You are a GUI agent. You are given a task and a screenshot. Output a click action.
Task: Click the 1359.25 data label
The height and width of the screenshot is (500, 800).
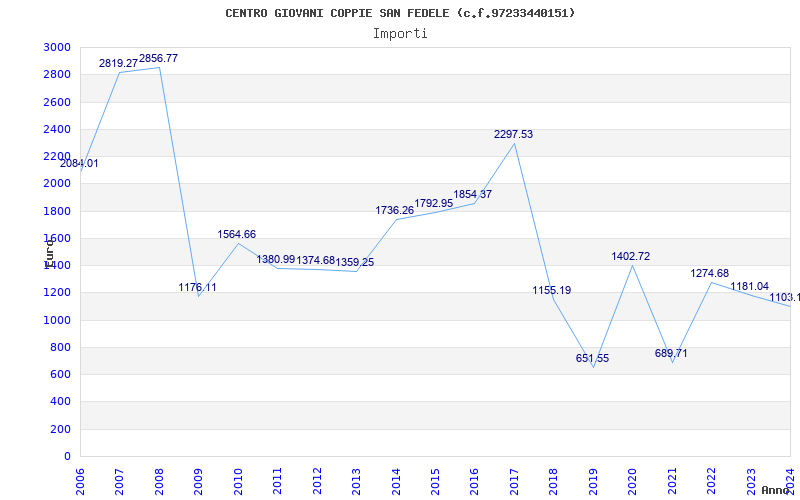click(355, 262)
